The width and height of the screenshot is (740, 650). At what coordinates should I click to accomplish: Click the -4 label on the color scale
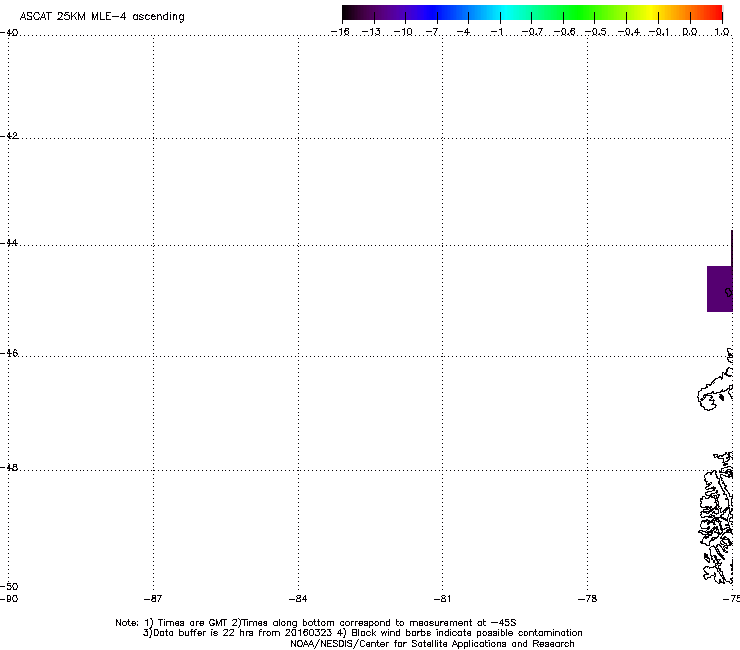(463, 32)
